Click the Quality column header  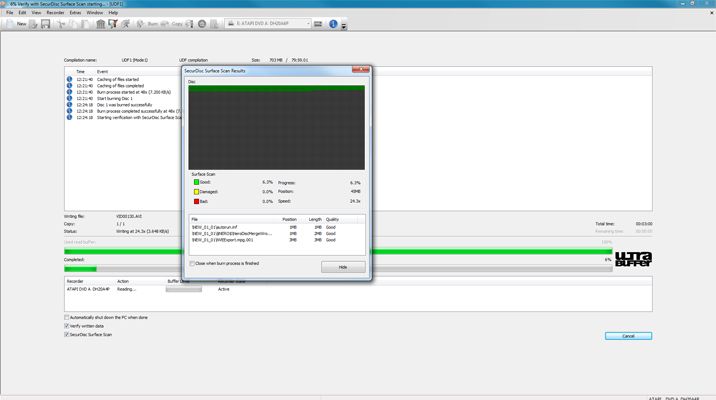[x=332, y=220]
